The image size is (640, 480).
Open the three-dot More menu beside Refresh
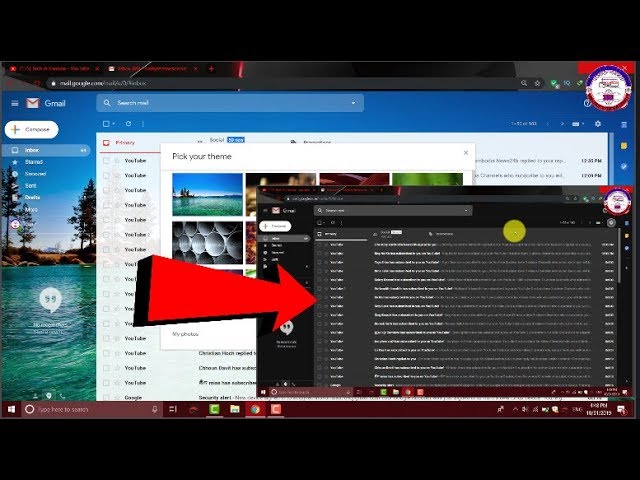[143, 124]
